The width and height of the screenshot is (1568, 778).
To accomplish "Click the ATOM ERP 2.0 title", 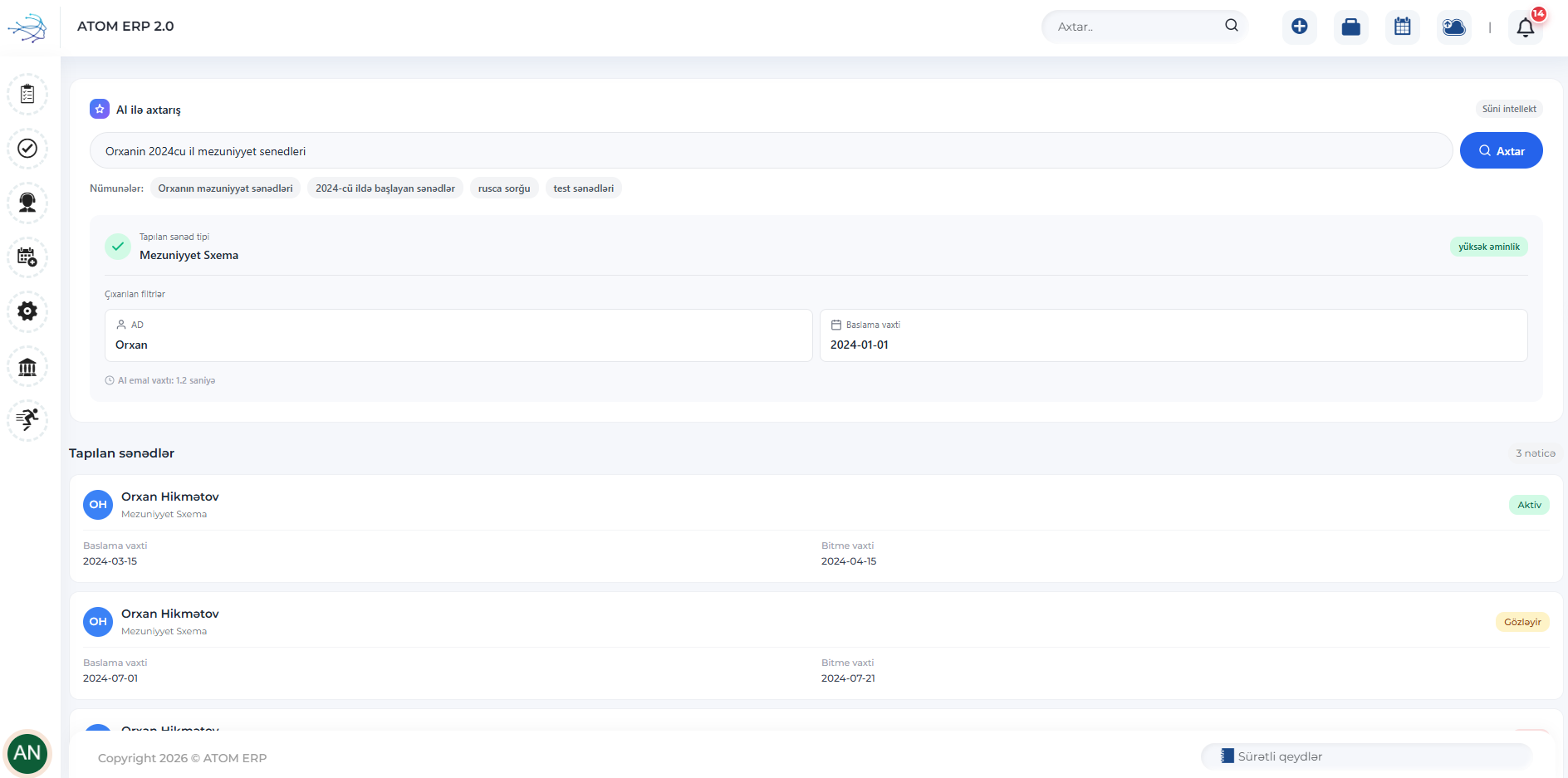I will 125,26.
